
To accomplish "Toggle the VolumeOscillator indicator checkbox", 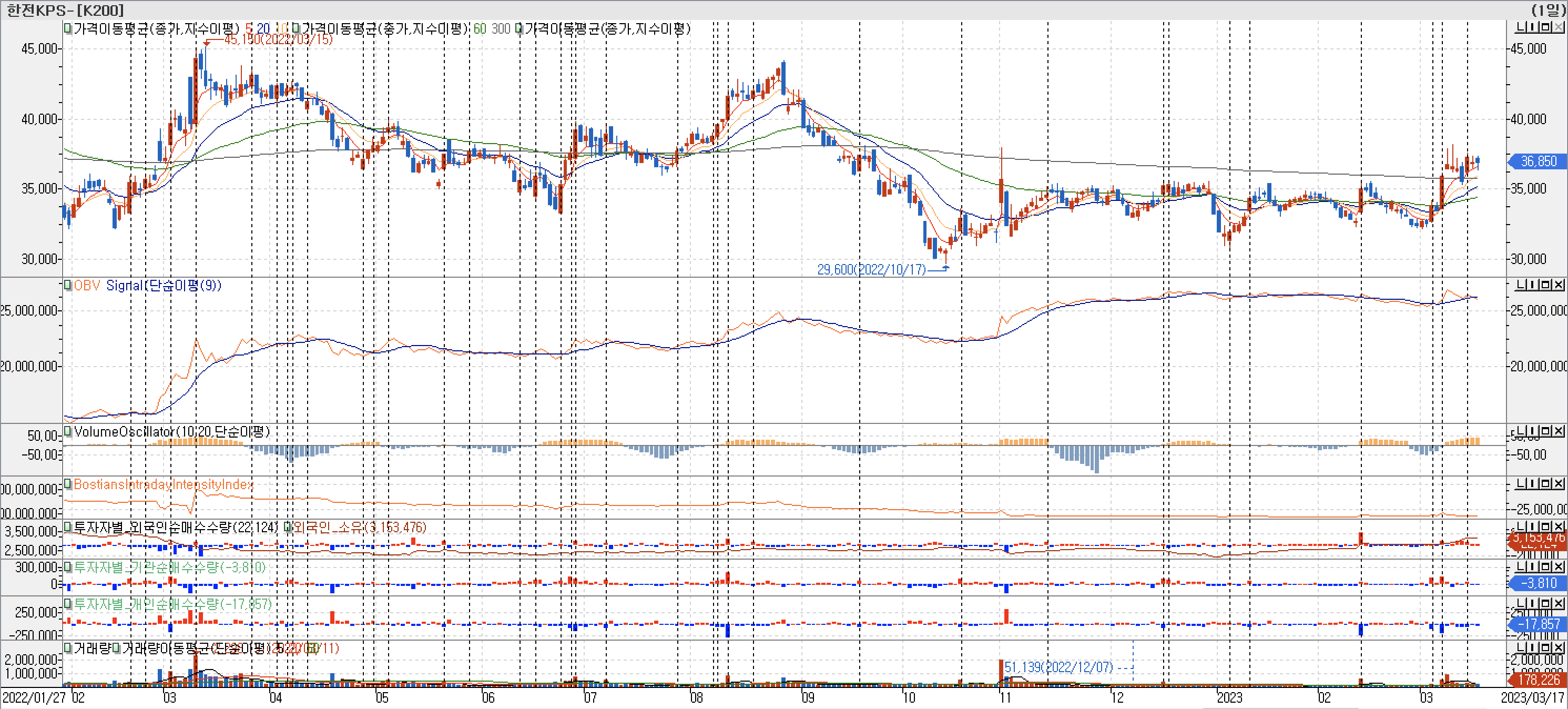I will click(x=68, y=431).
